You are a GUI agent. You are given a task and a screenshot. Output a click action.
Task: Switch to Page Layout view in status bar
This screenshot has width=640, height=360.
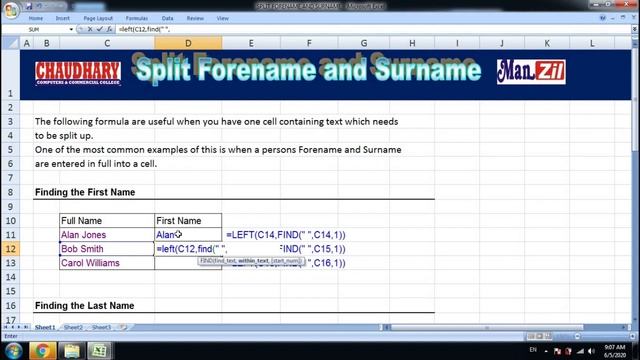539,336
